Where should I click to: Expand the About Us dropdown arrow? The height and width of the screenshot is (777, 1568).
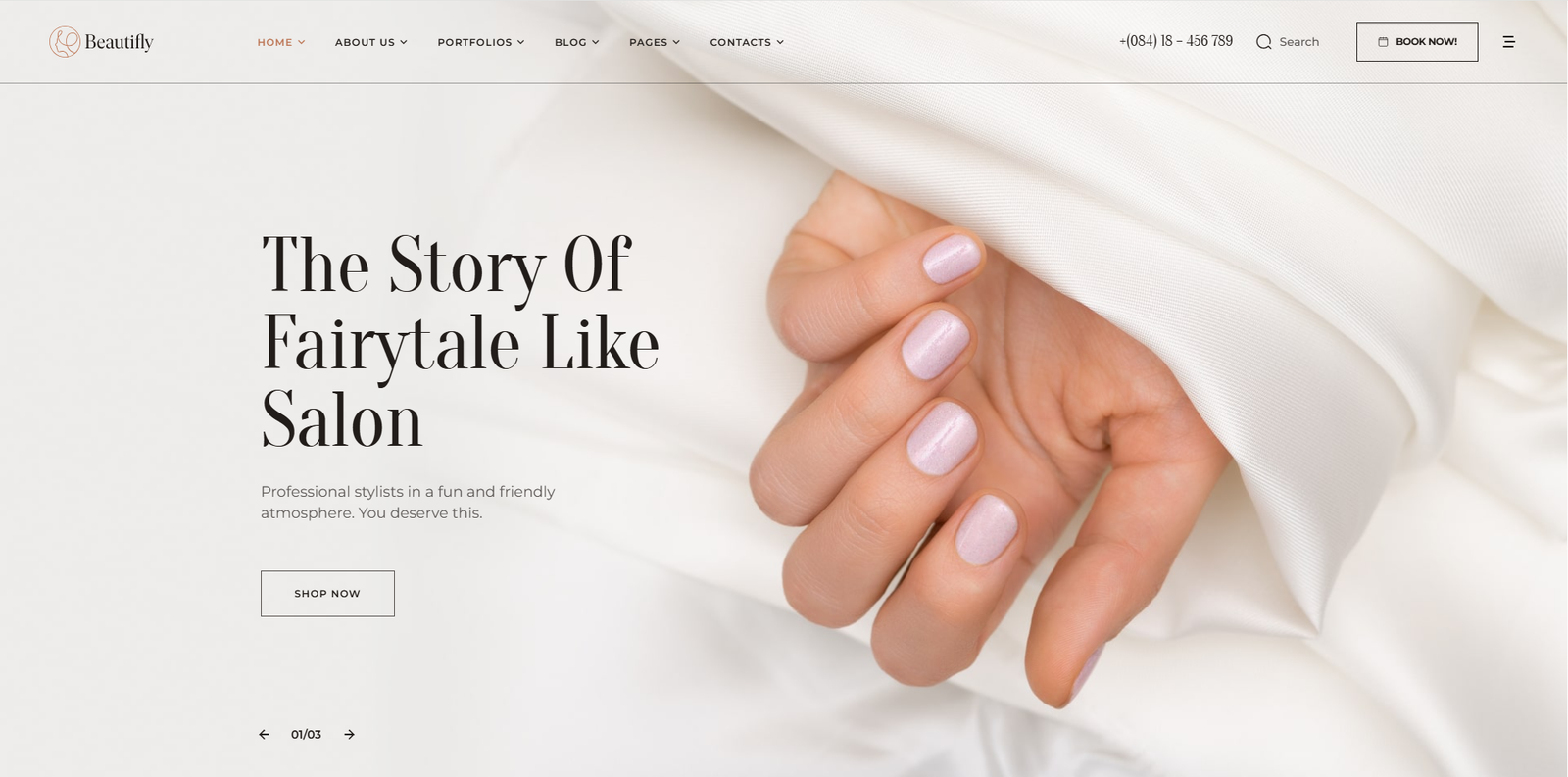point(403,42)
